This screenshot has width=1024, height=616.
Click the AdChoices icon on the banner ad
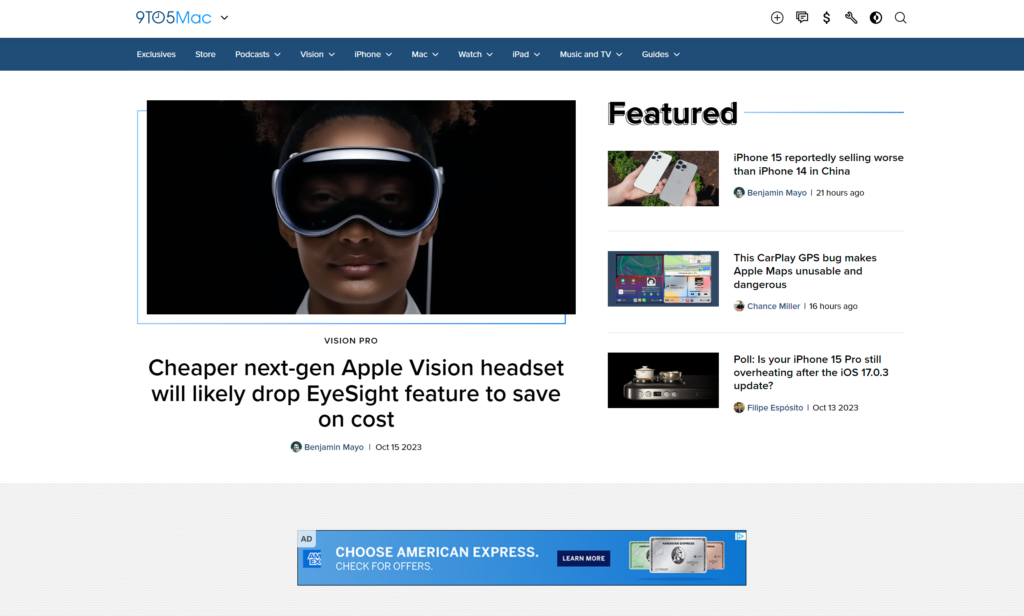pyautogui.click(x=740, y=537)
